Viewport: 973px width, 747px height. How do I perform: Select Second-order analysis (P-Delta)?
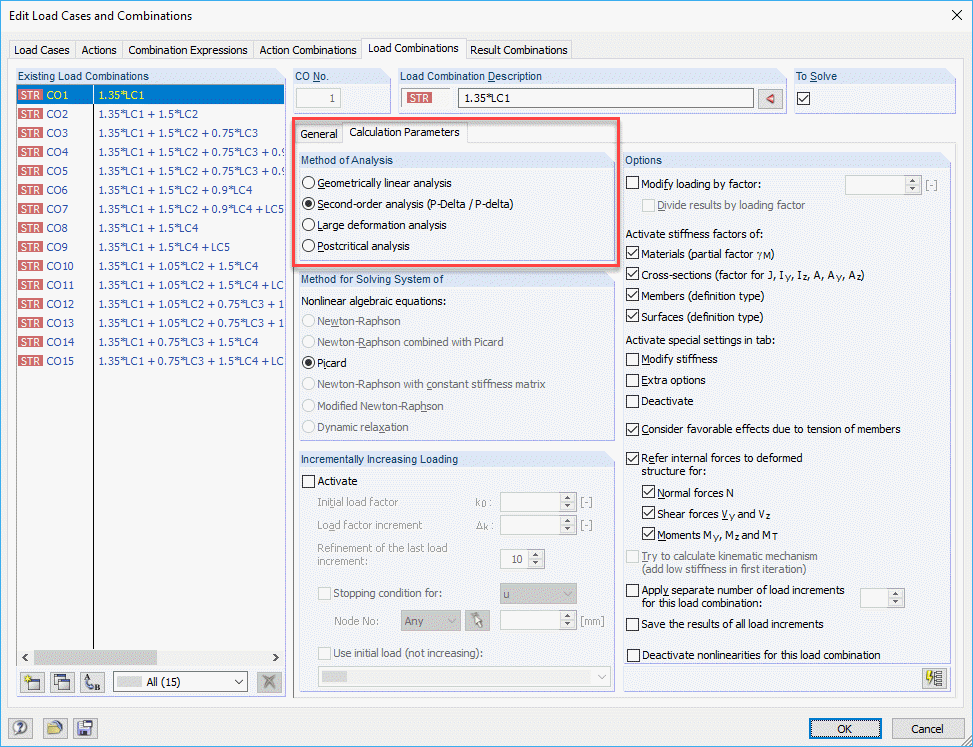308,204
